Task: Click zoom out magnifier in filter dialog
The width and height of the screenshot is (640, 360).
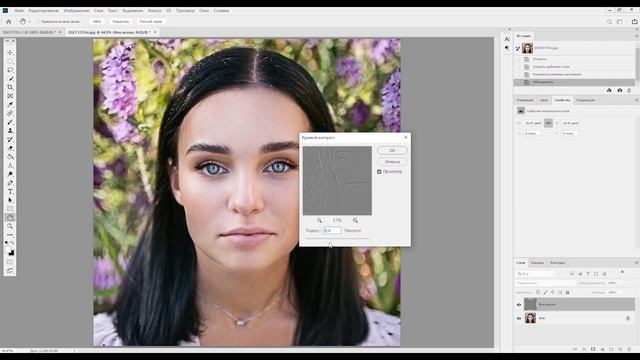Action: [x=319, y=220]
